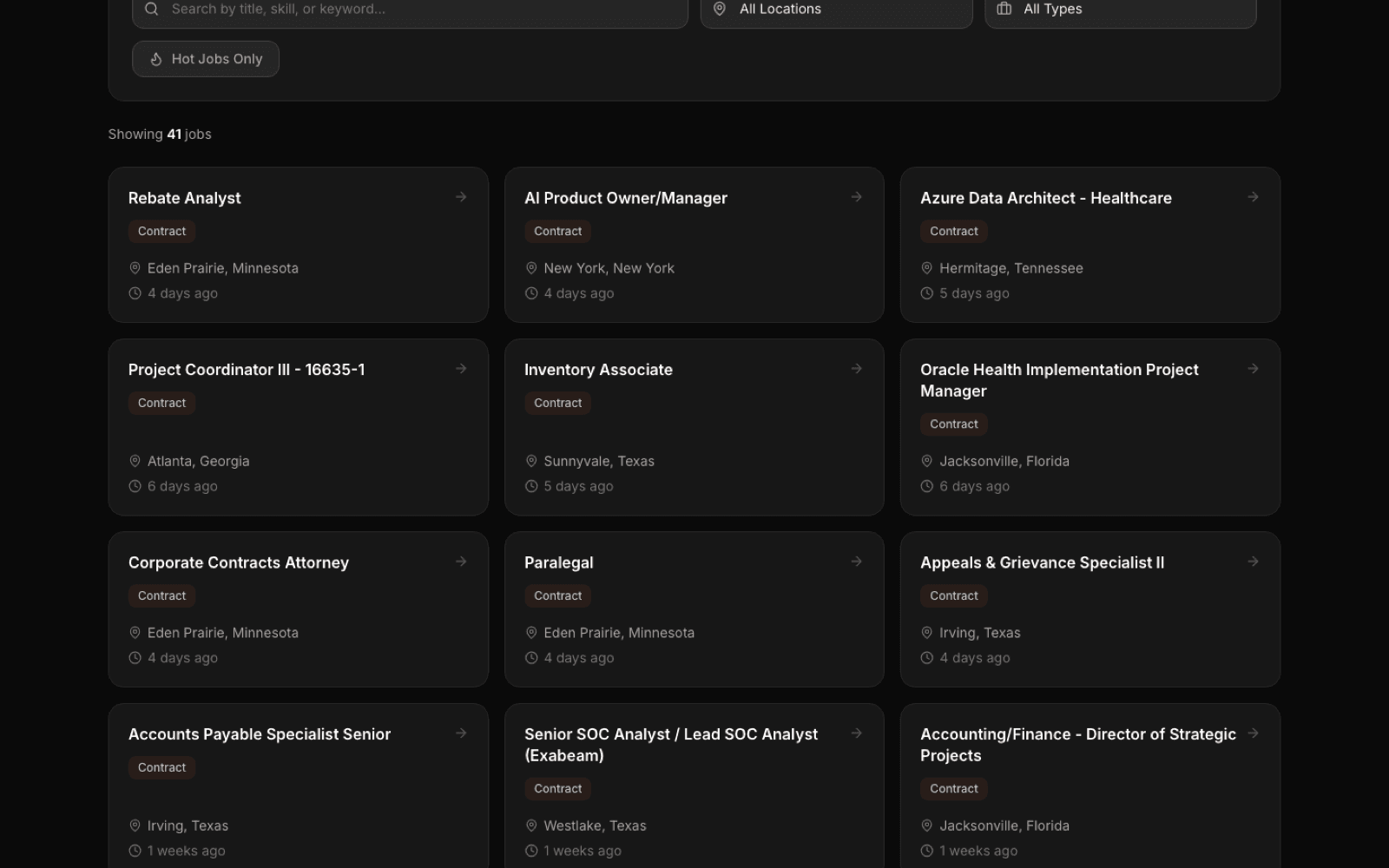Click clock icon on Azure Data Architect card
This screenshot has height=868, width=1389.
927,293
